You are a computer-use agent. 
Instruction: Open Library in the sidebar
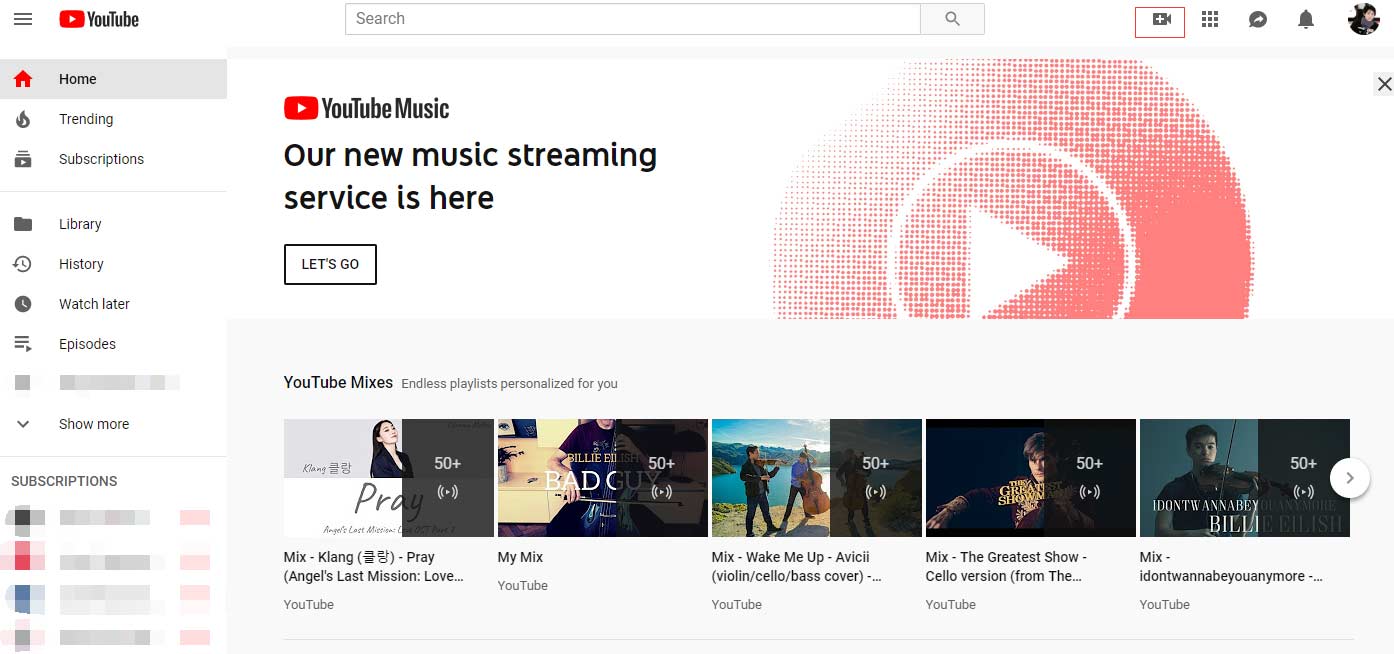pyautogui.click(x=113, y=224)
